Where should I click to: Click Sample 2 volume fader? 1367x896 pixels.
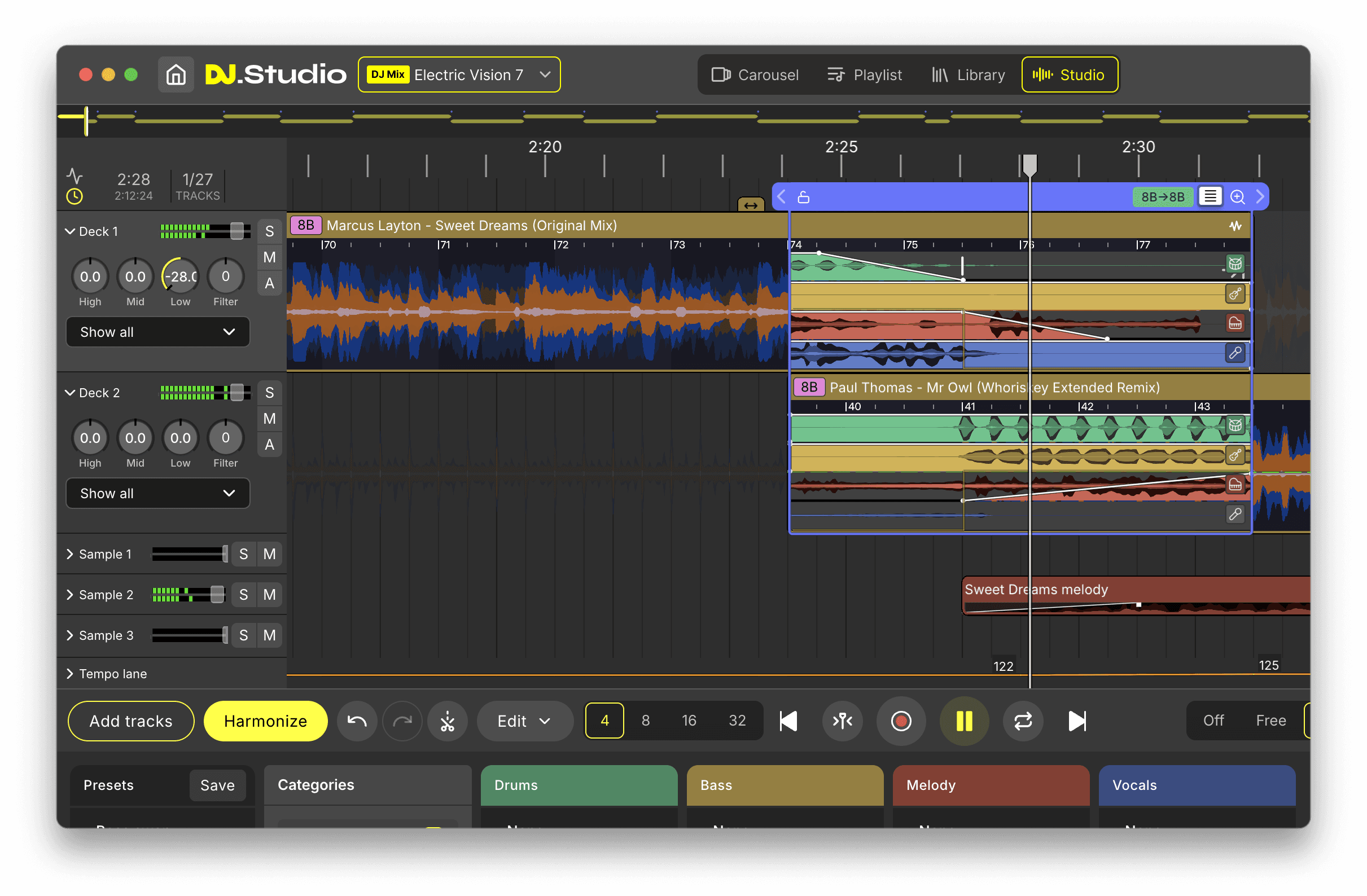(x=217, y=595)
